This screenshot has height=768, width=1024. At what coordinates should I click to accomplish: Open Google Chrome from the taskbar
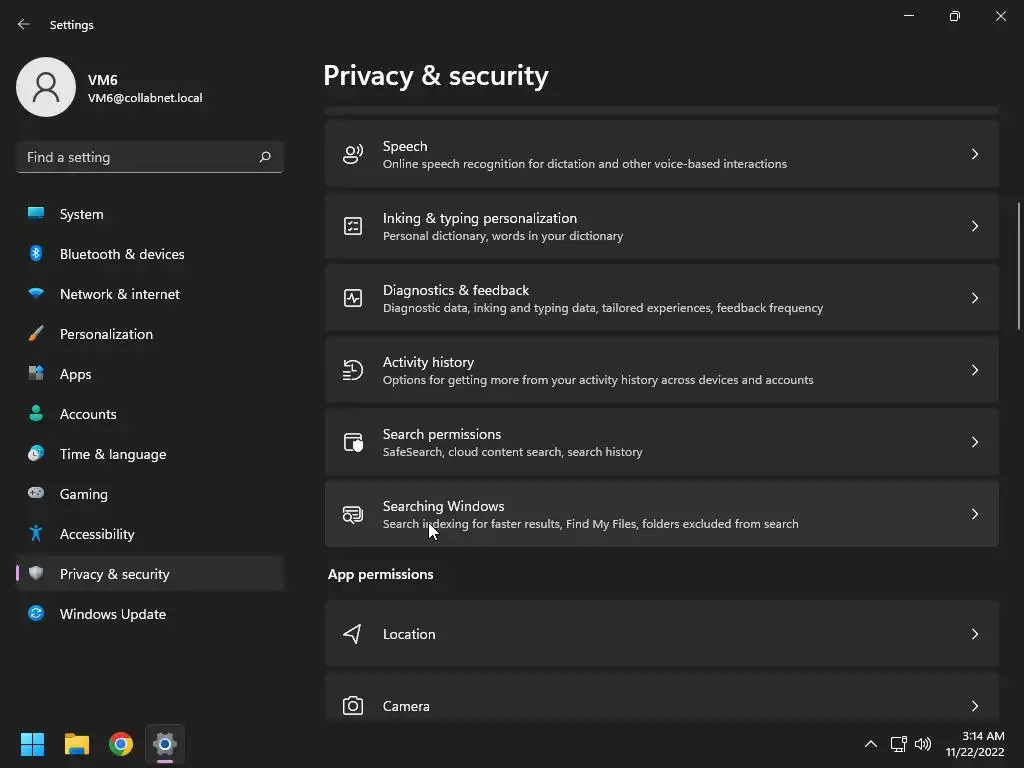click(x=121, y=744)
